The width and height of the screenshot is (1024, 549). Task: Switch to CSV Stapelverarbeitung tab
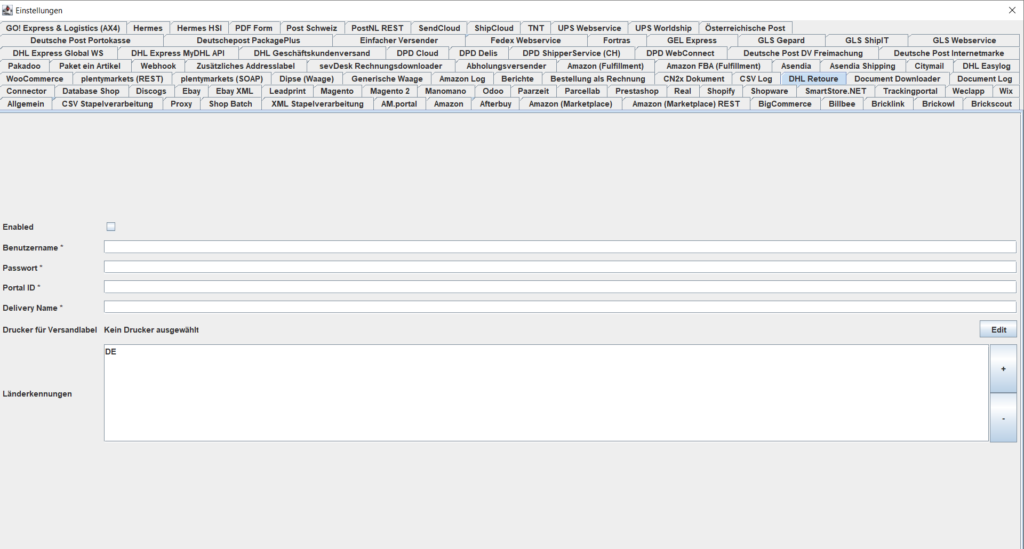107,104
